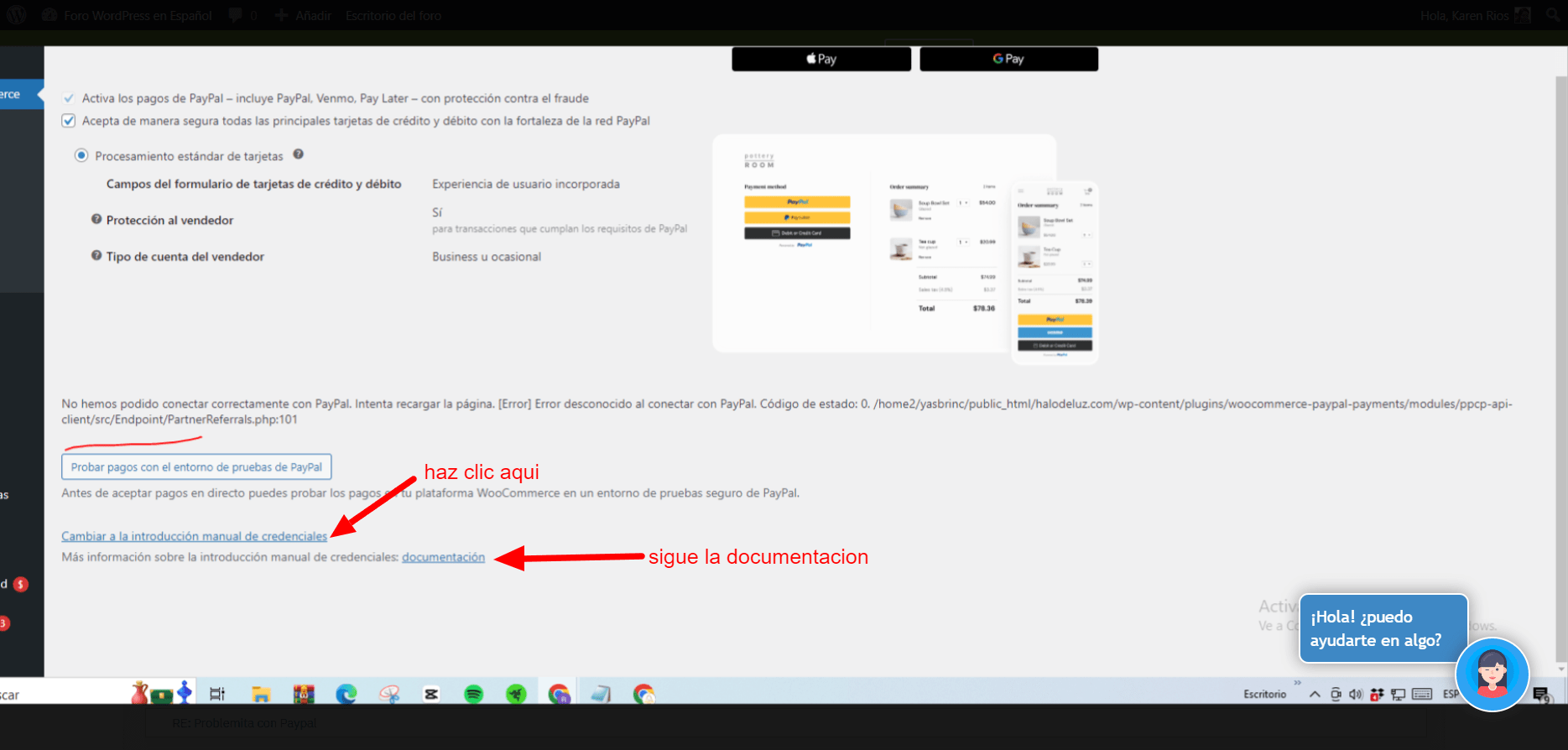The height and width of the screenshot is (750, 1568).
Task: Click Escritorio toolbar label in taskbar
Action: click(x=1264, y=695)
